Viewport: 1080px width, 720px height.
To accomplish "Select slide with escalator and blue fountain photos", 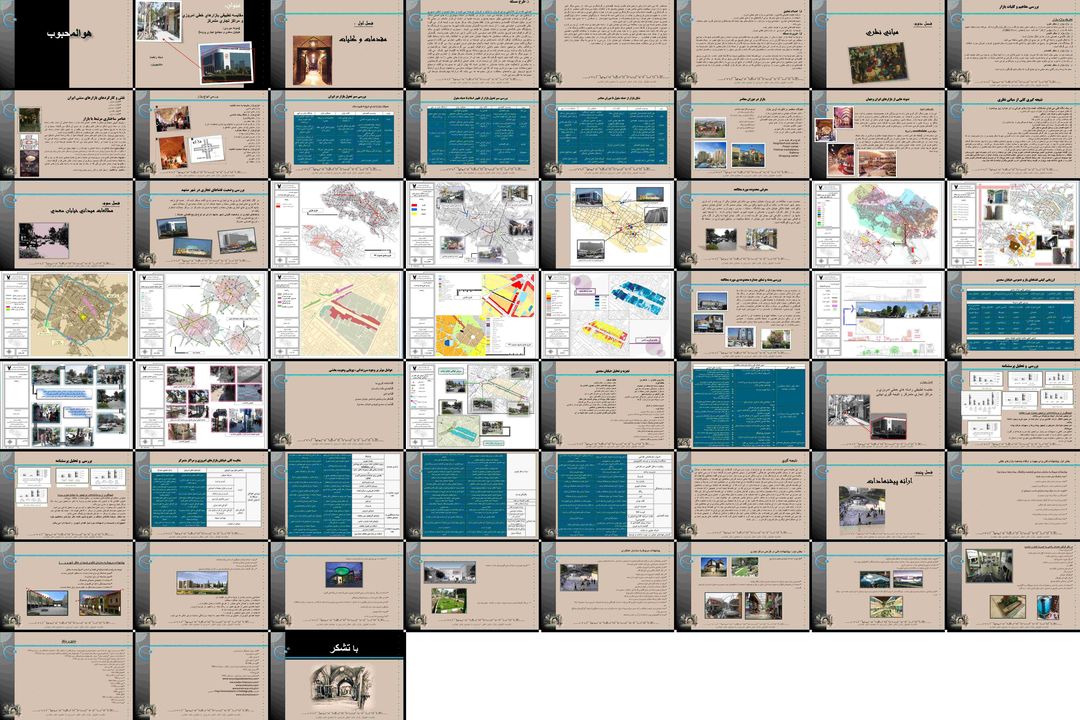I will tap(1013, 586).
